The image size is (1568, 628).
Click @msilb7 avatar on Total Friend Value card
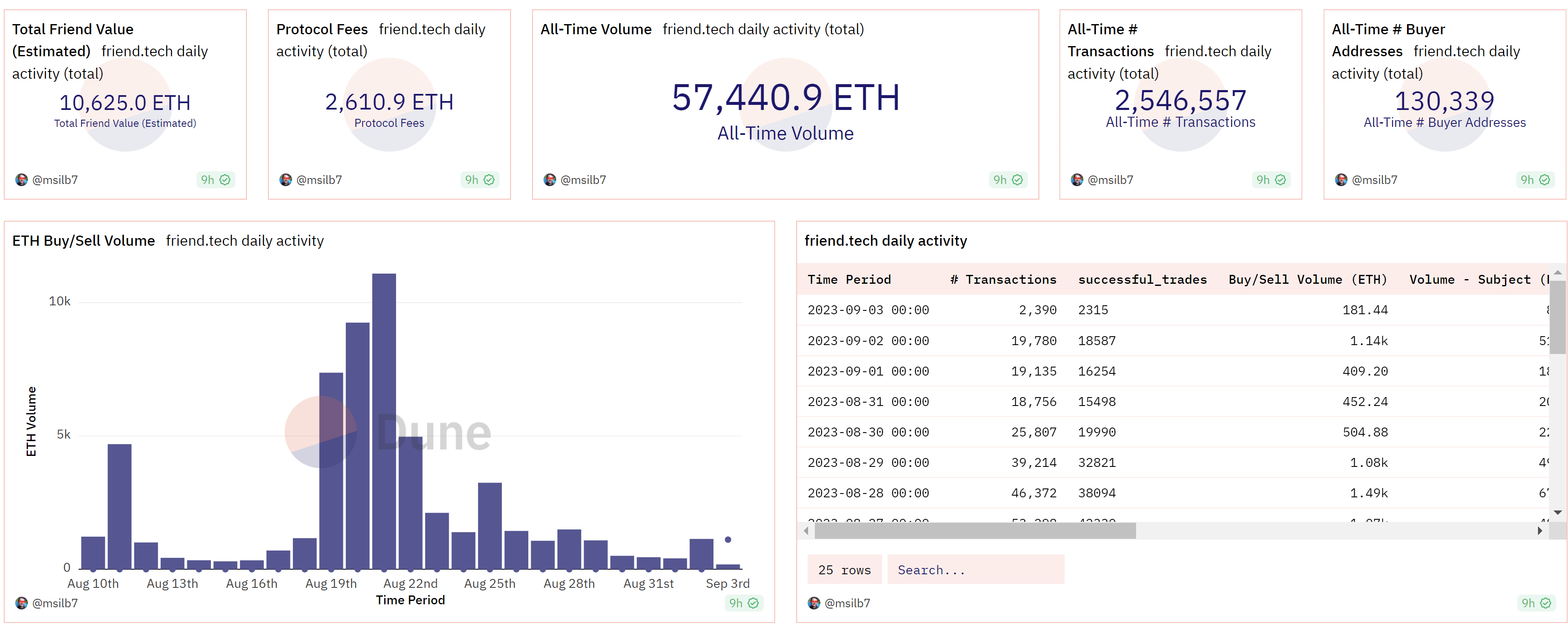(x=21, y=180)
